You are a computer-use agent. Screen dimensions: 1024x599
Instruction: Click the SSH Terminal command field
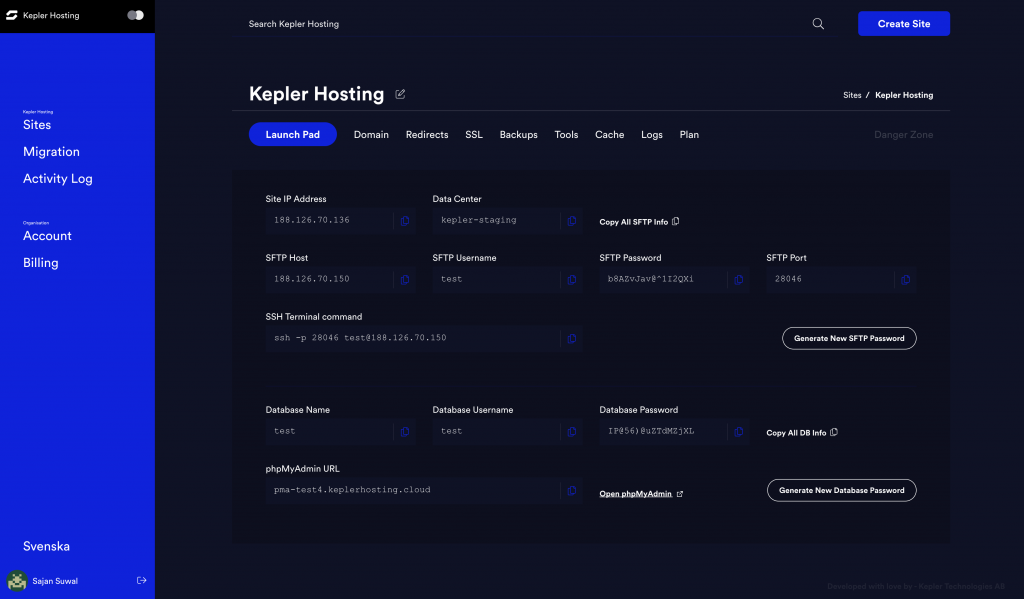(413, 338)
